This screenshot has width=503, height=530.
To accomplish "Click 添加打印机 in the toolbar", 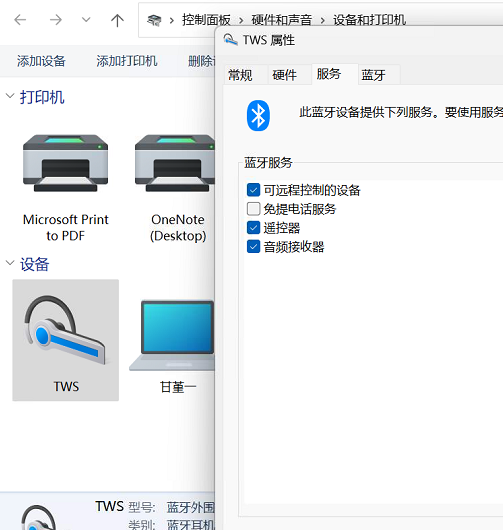I will [127, 61].
